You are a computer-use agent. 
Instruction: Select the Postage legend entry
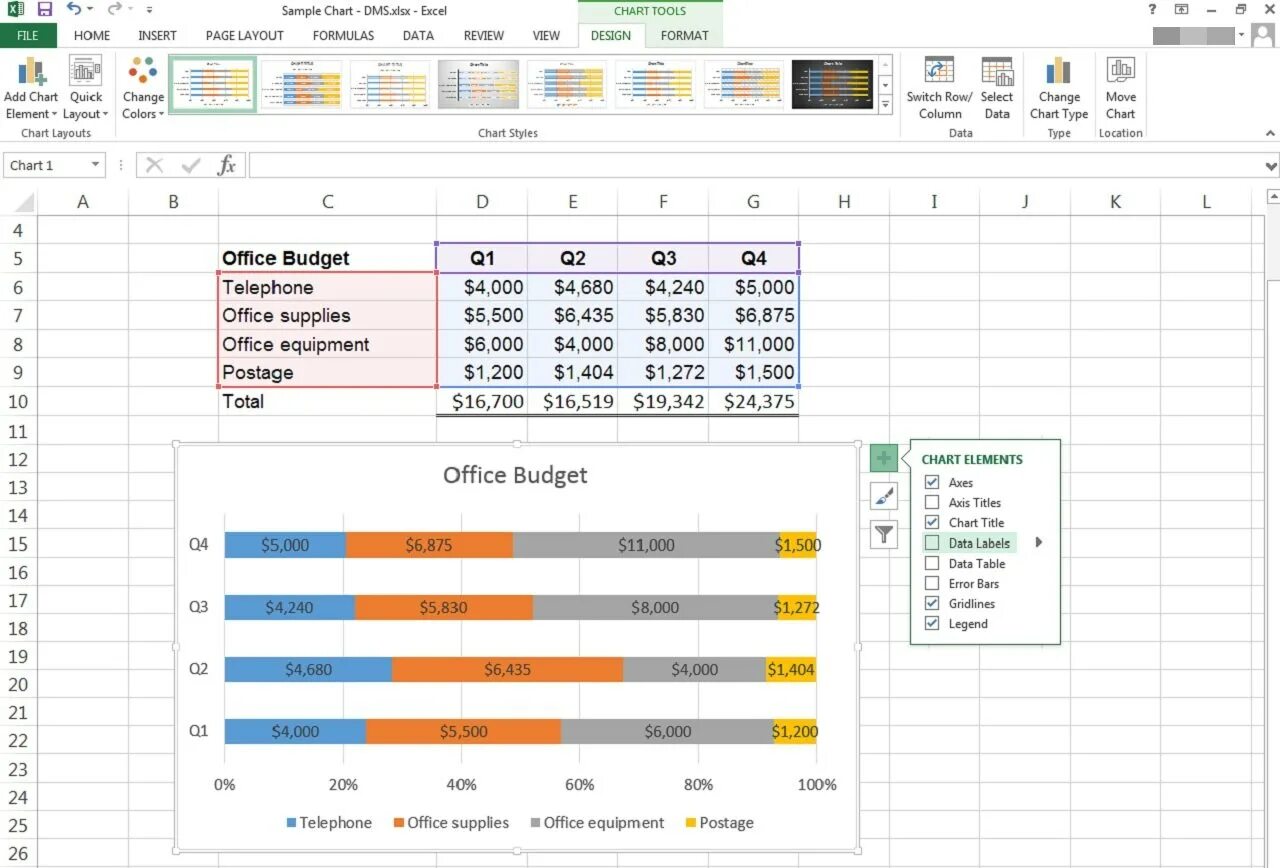(719, 823)
